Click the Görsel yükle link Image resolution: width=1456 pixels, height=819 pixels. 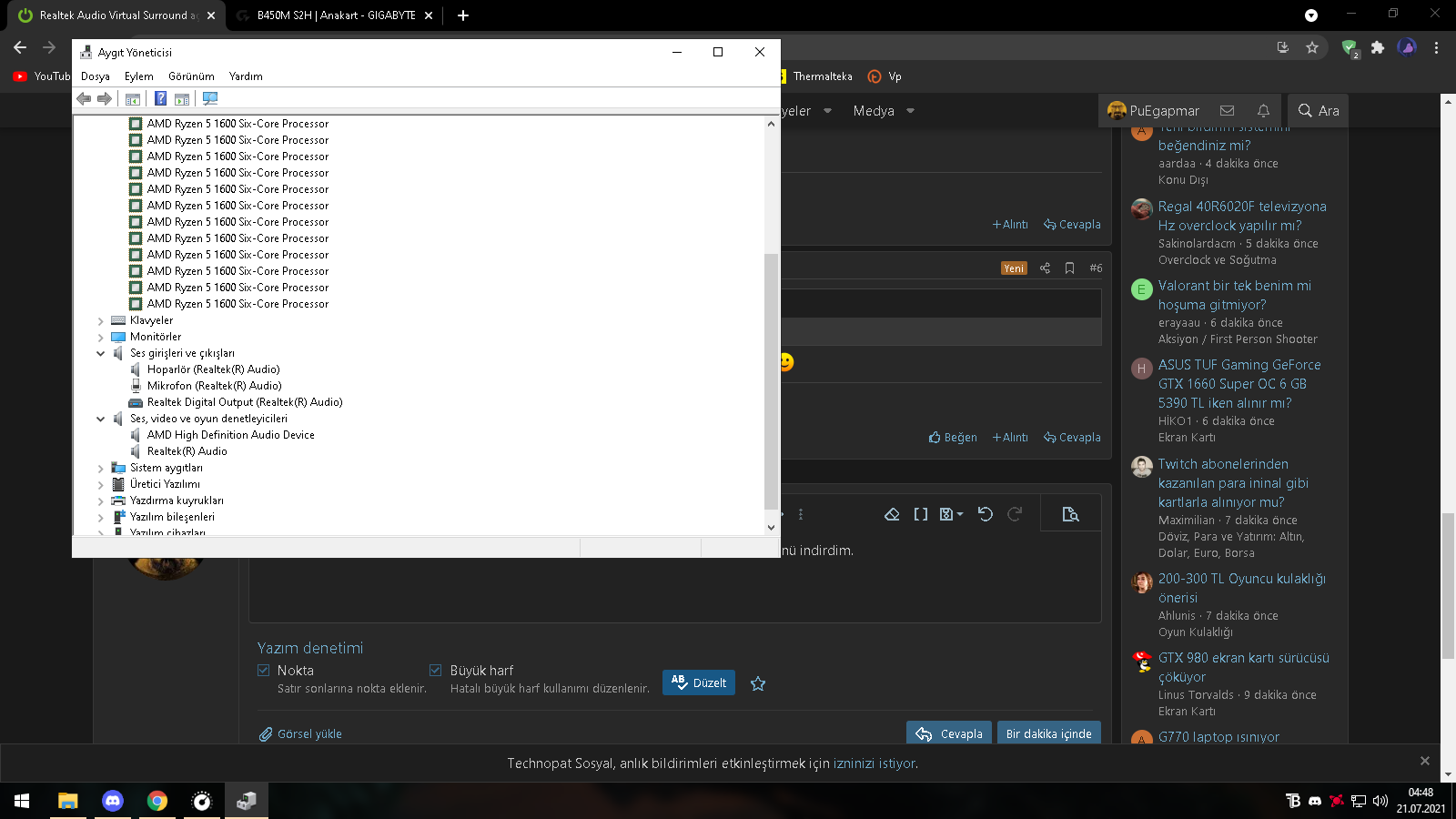[300, 734]
